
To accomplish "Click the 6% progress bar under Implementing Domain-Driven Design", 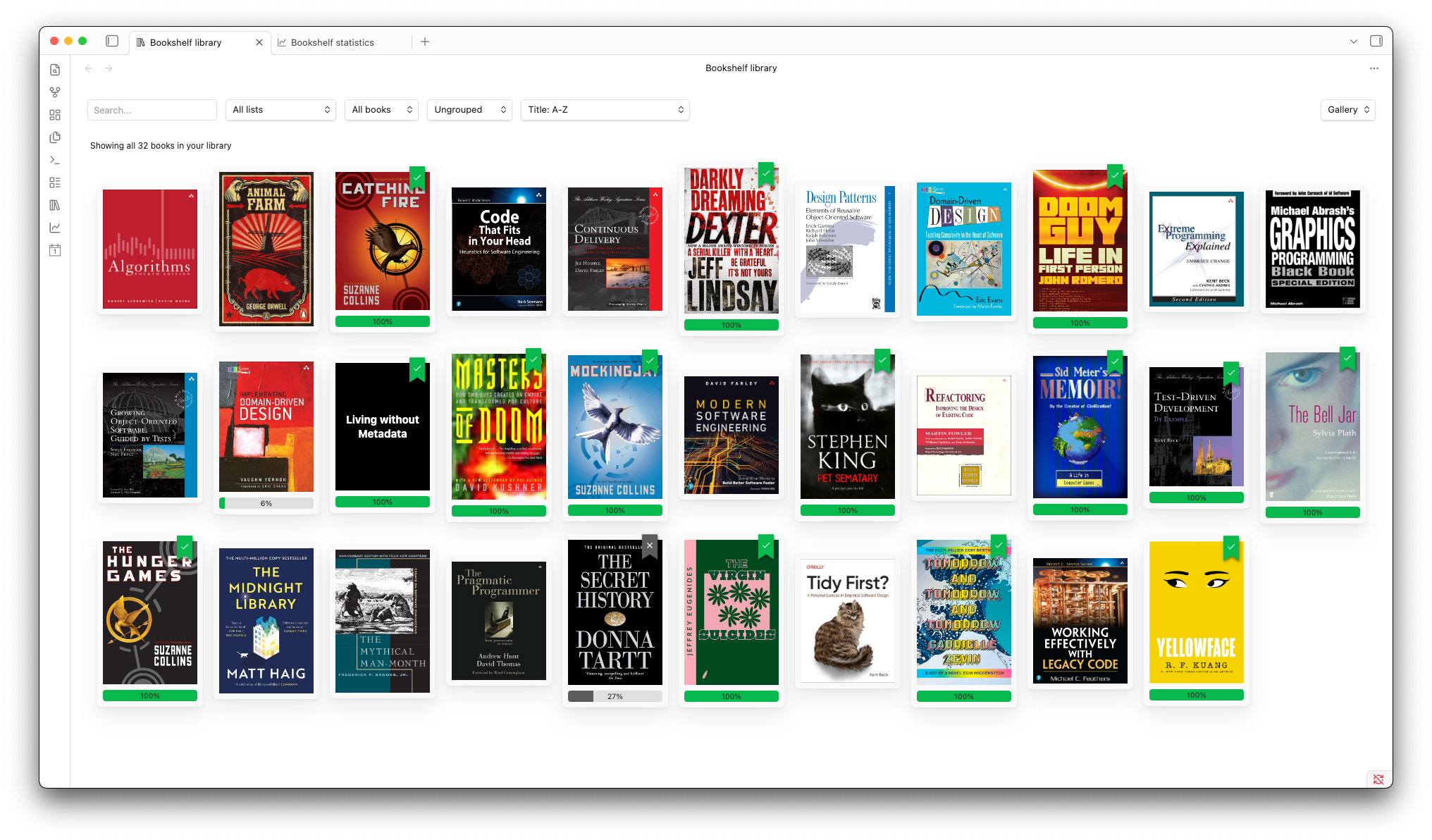I will coord(266,503).
